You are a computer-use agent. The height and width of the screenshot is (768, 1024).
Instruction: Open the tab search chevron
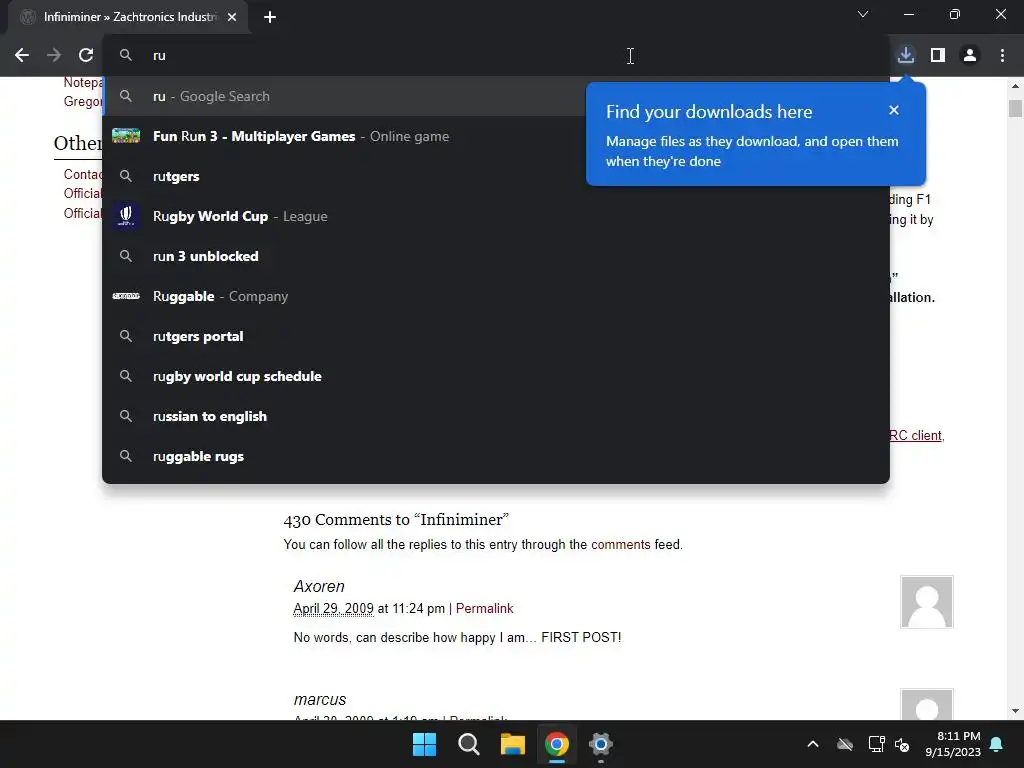(x=863, y=14)
